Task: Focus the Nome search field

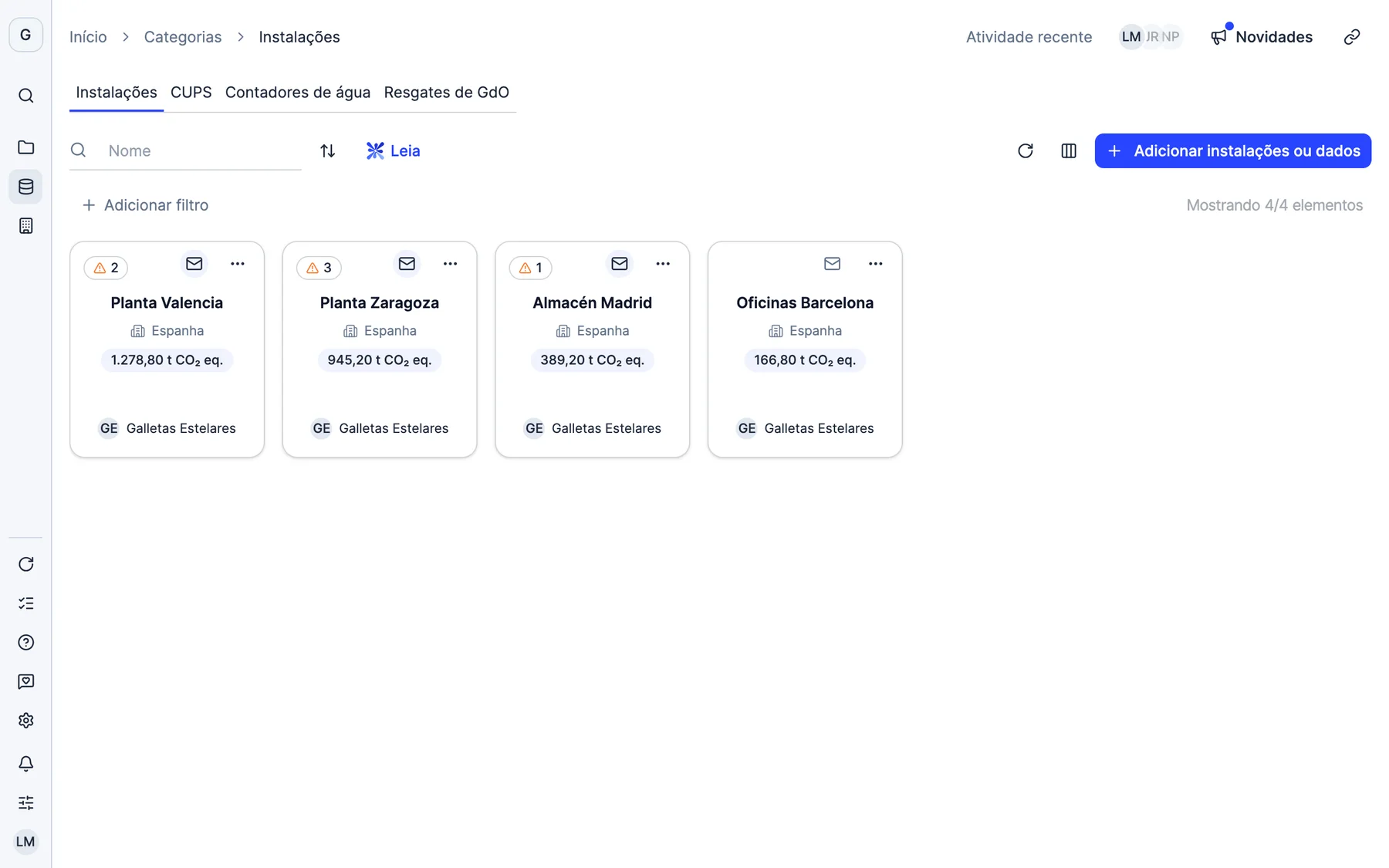Action: coord(185,150)
